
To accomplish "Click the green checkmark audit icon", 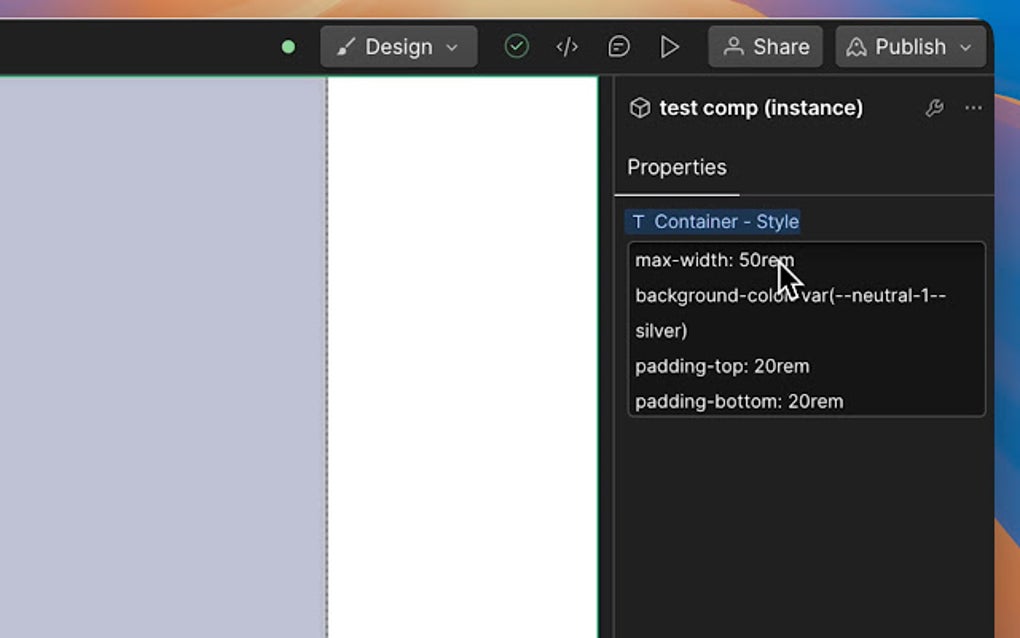I will (x=516, y=46).
